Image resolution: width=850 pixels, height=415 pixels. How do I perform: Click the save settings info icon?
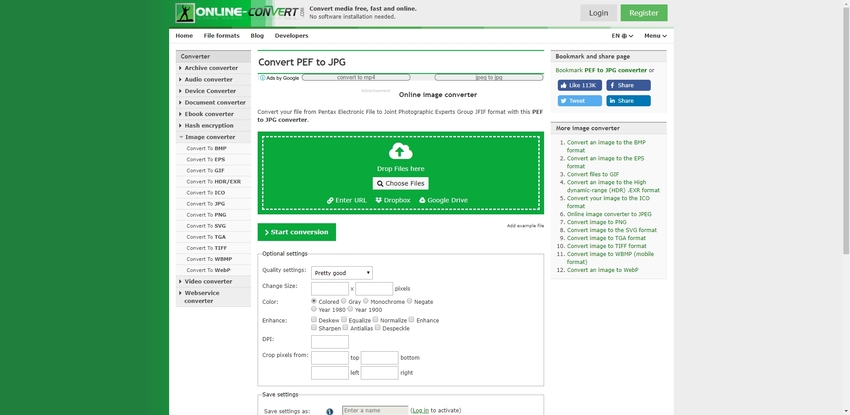(329, 410)
